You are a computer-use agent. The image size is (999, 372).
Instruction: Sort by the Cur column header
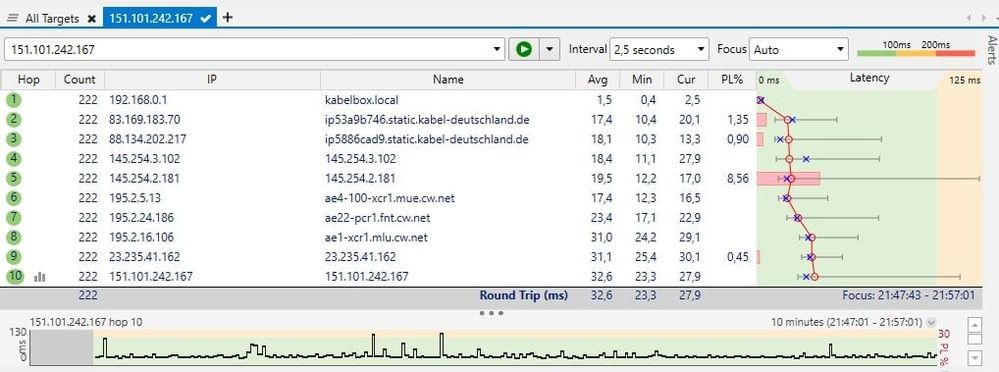click(686, 80)
